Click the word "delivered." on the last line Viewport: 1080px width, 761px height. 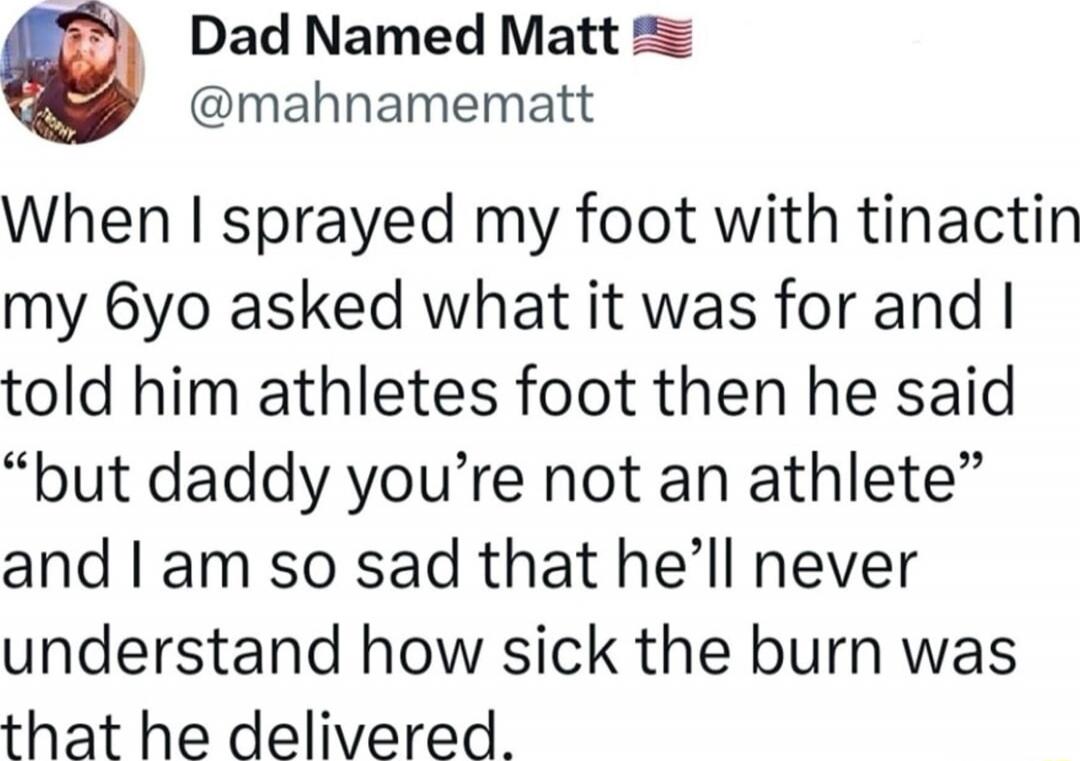coord(370,734)
